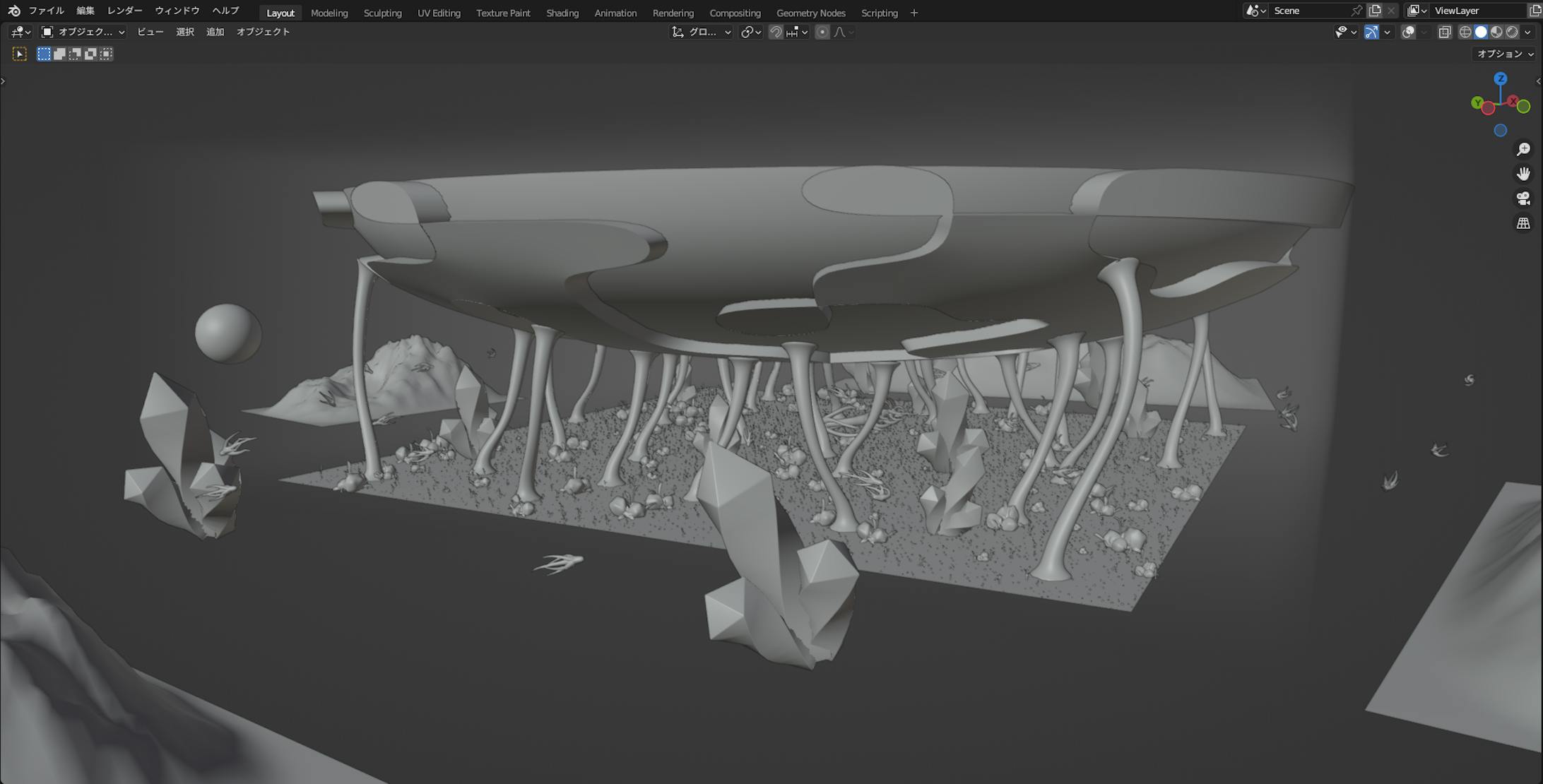The height and width of the screenshot is (784, 1543).
Task: Switch to the Scripting workspace tab
Action: tap(880, 13)
